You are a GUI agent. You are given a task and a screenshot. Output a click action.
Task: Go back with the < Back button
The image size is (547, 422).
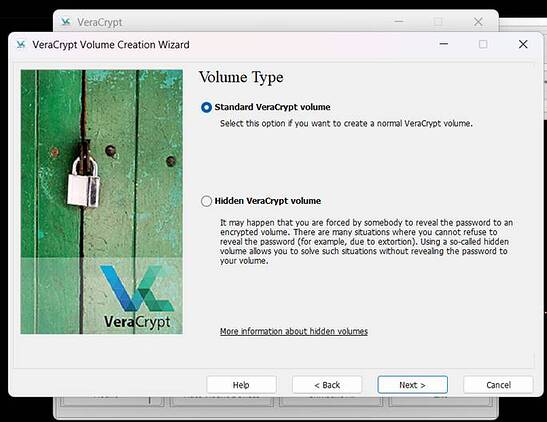click(x=327, y=385)
